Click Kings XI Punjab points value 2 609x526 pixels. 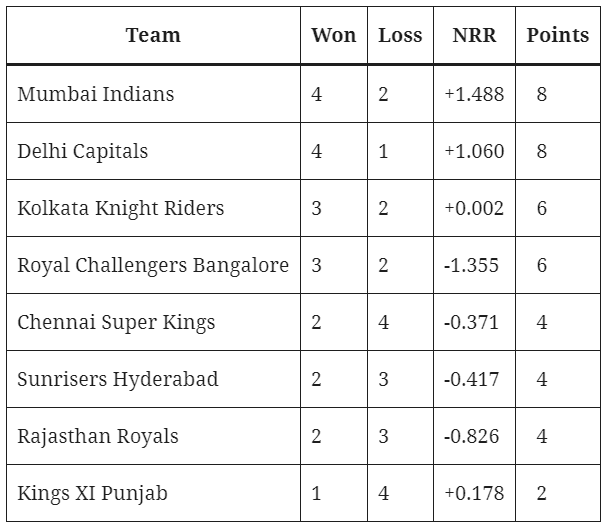point(542,493)
